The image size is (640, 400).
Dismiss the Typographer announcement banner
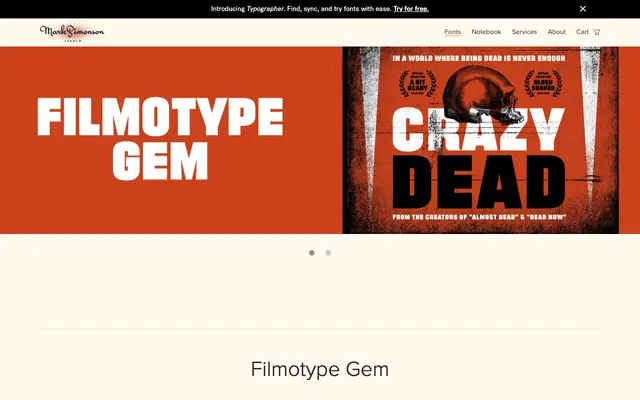[x=583, y=9]
